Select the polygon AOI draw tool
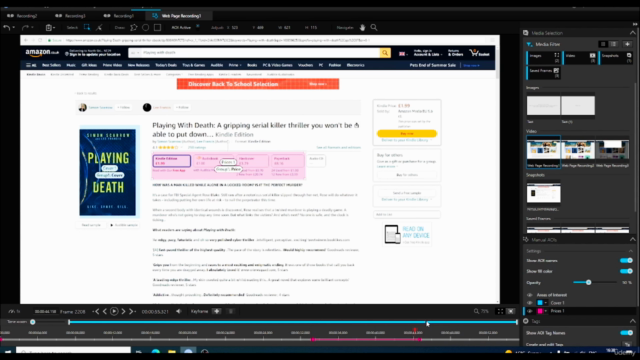Viewport: 640px width, 360px height. [x=133, y=28]
